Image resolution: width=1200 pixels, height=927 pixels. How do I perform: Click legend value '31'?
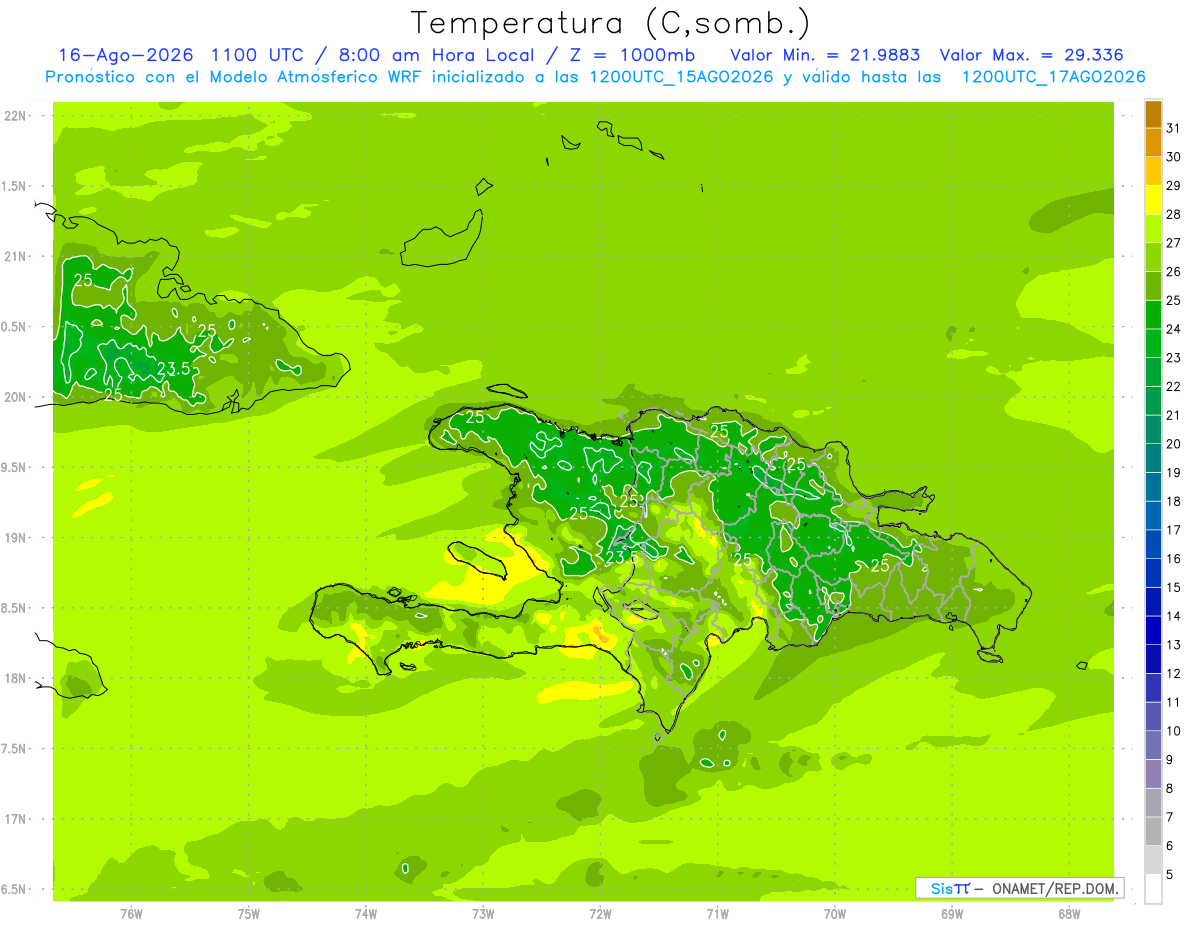click(1174, 128)
